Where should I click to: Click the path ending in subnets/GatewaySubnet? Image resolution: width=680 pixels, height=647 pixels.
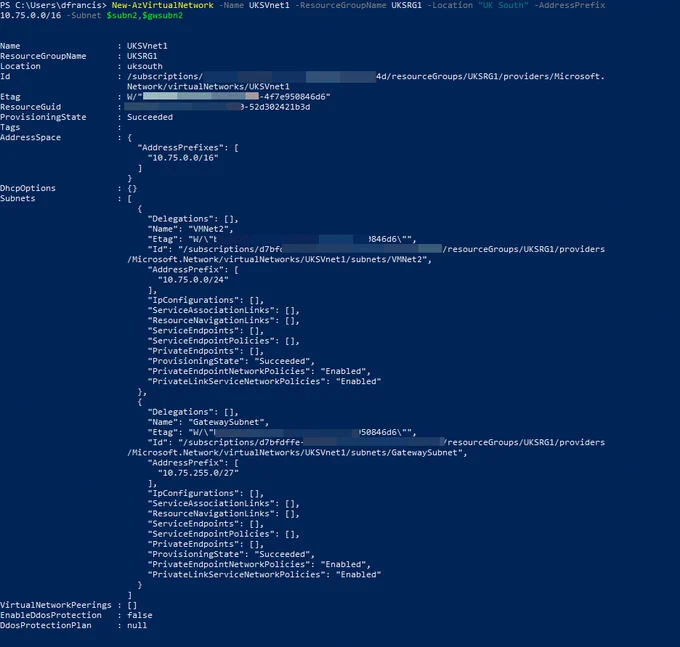pyautogui.click(x=297, y=452)
